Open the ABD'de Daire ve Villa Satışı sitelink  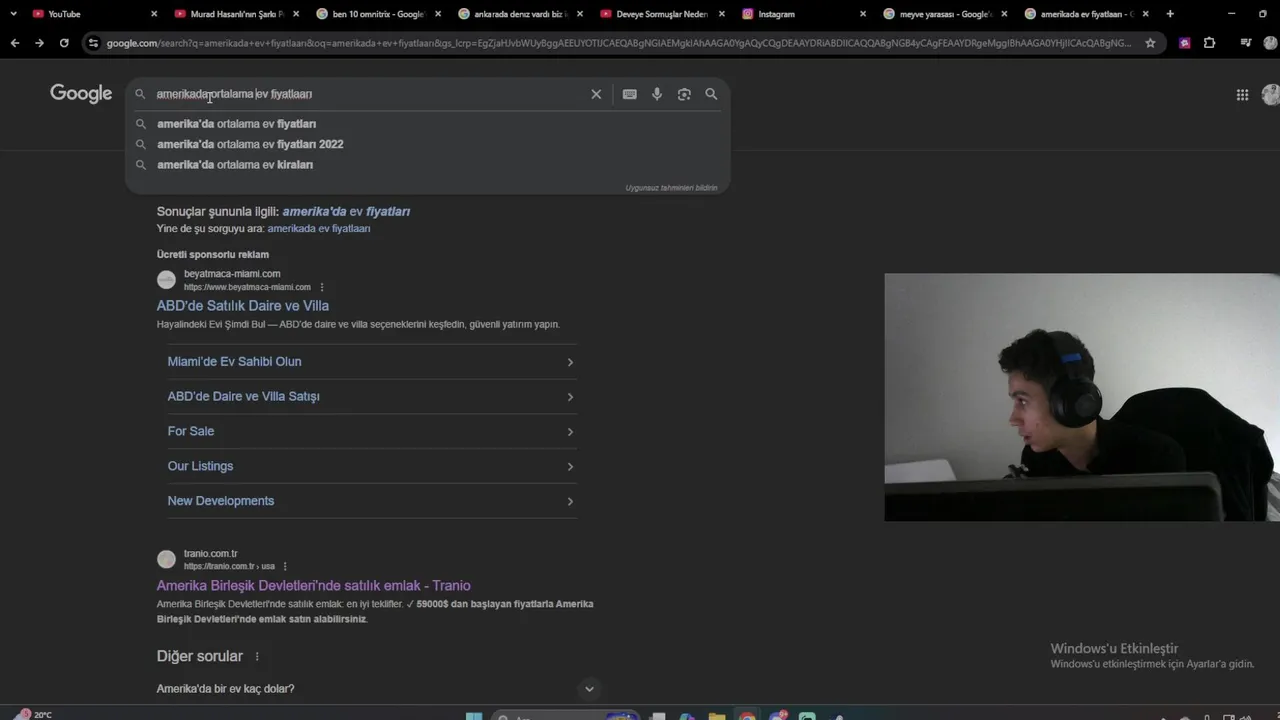[371, 397]
